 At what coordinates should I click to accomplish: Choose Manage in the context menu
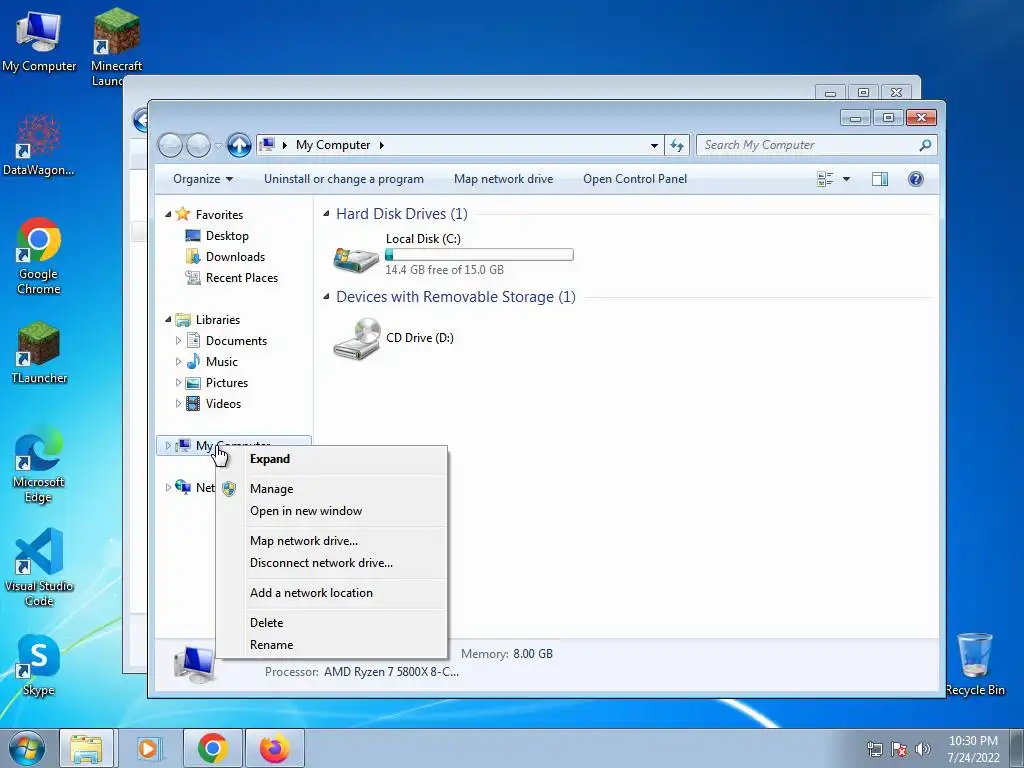pos(332,488)
